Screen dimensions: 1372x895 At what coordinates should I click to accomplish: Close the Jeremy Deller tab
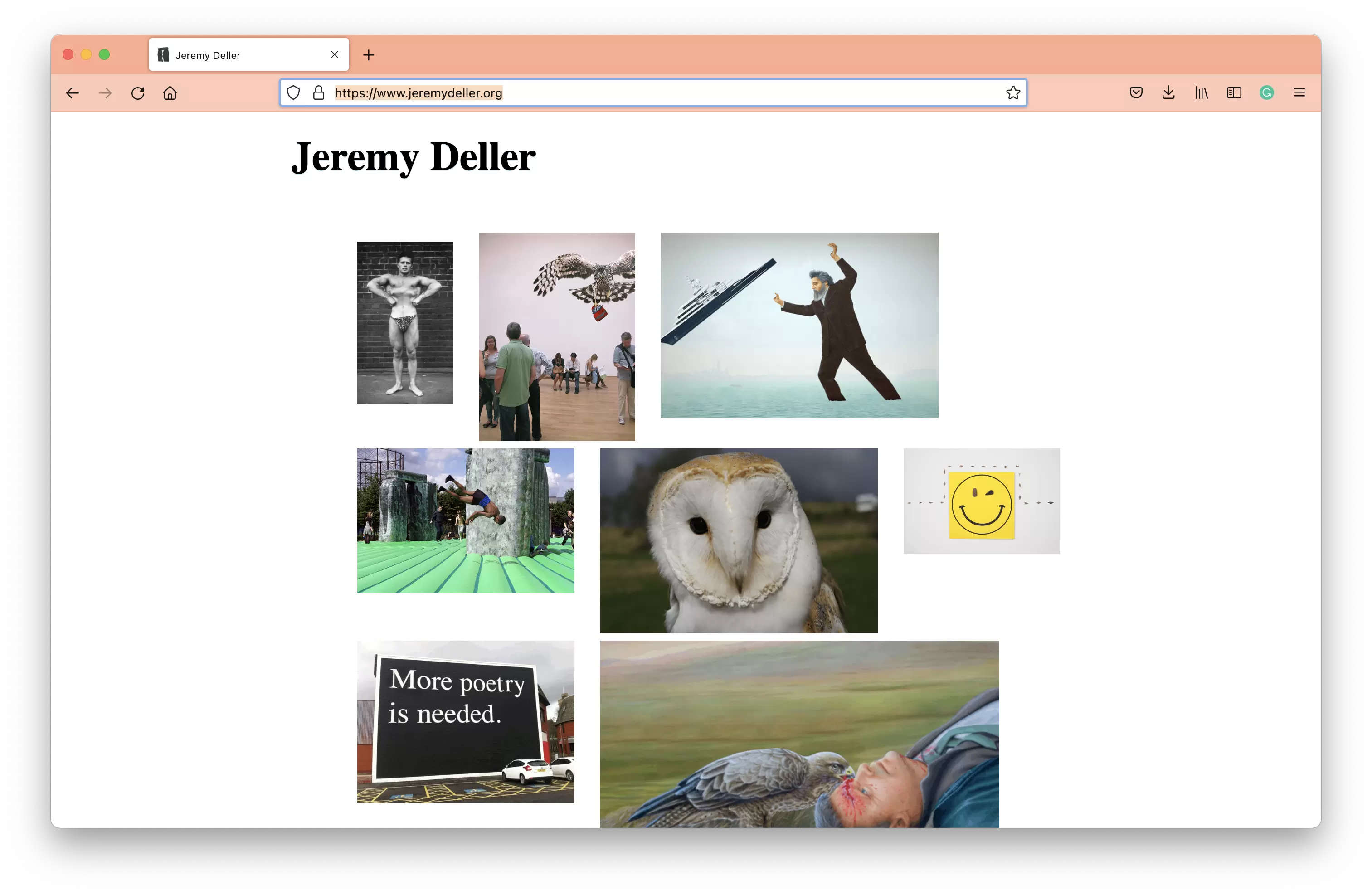tap(334, 55)
